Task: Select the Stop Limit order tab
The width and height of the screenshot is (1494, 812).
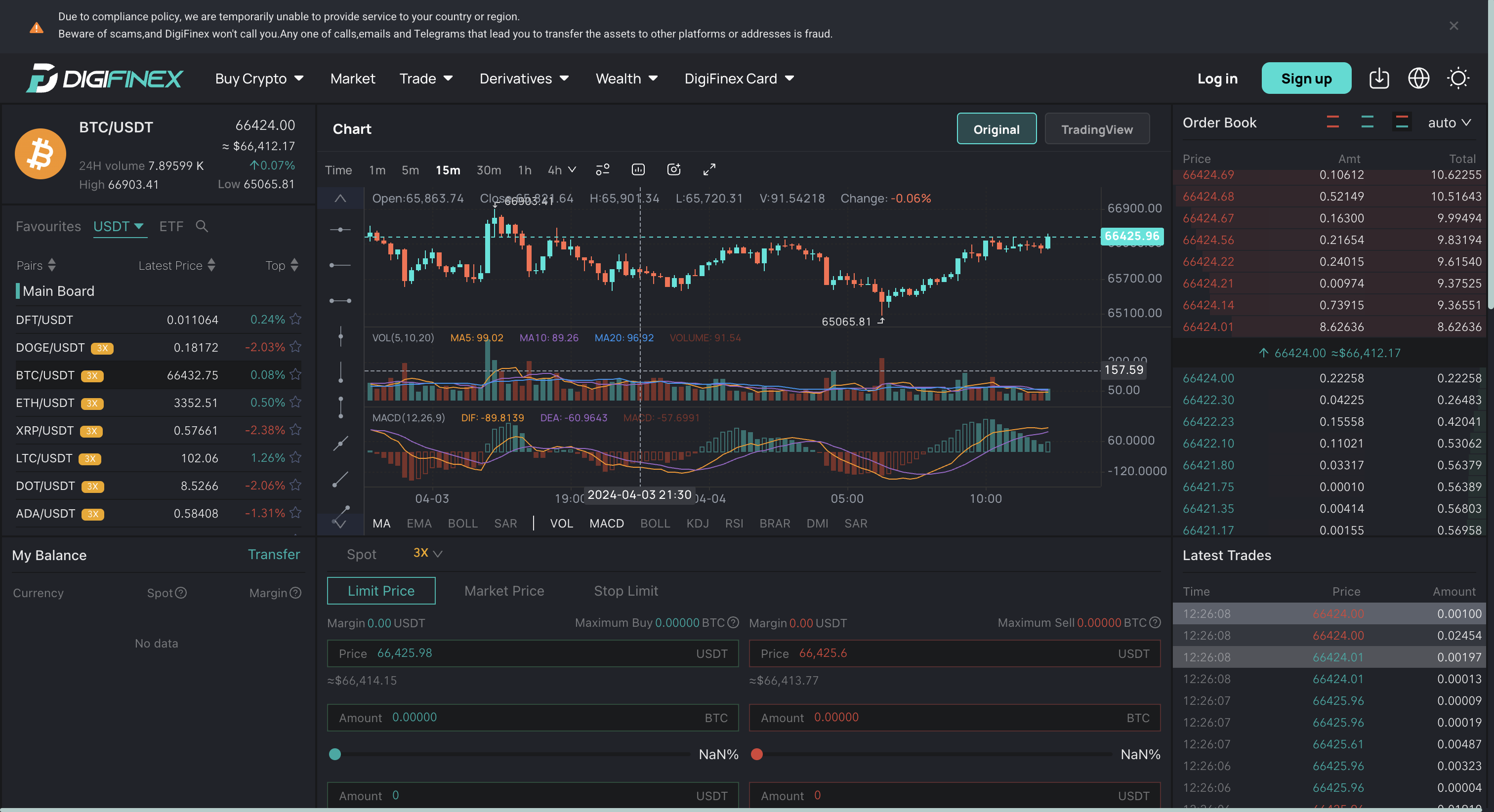Action: point(626,591)
